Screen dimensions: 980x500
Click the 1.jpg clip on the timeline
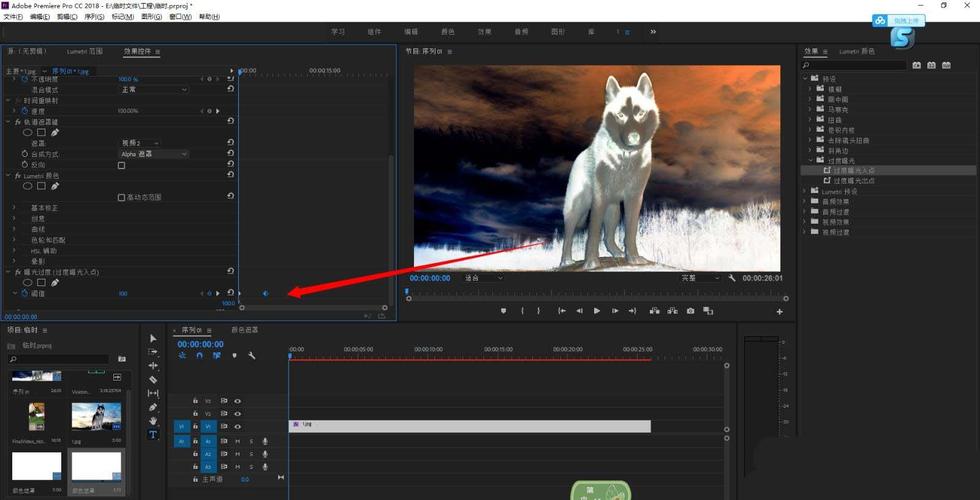coord(470,426)
